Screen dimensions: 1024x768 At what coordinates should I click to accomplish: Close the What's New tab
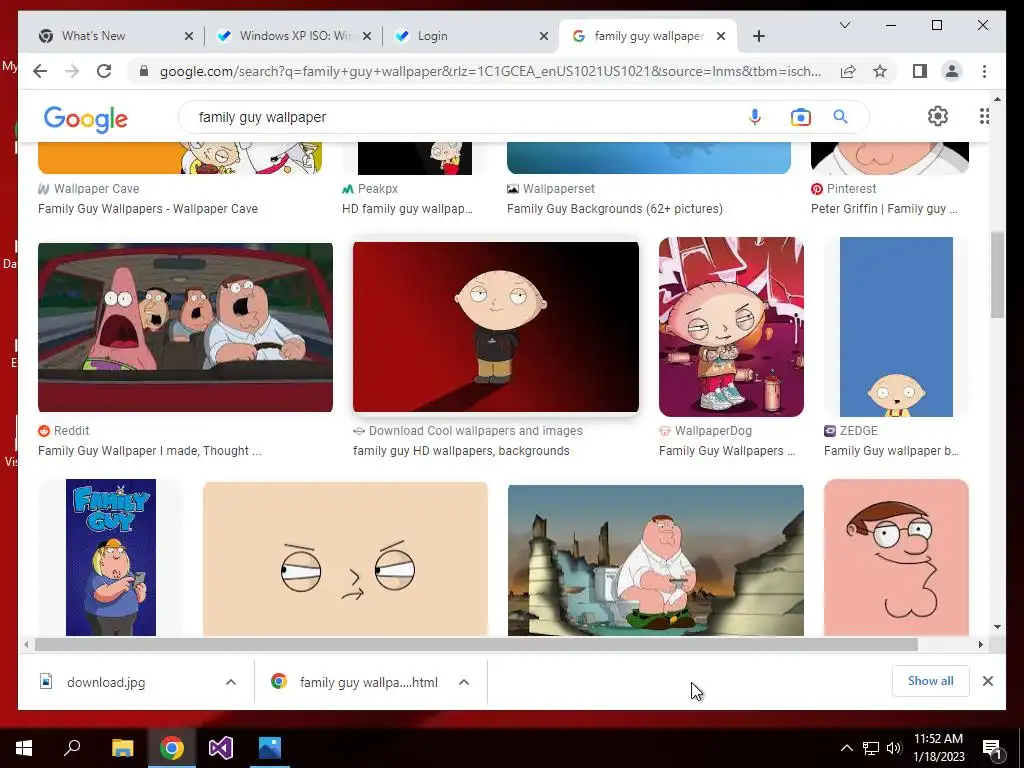click(x=189, y=36)
